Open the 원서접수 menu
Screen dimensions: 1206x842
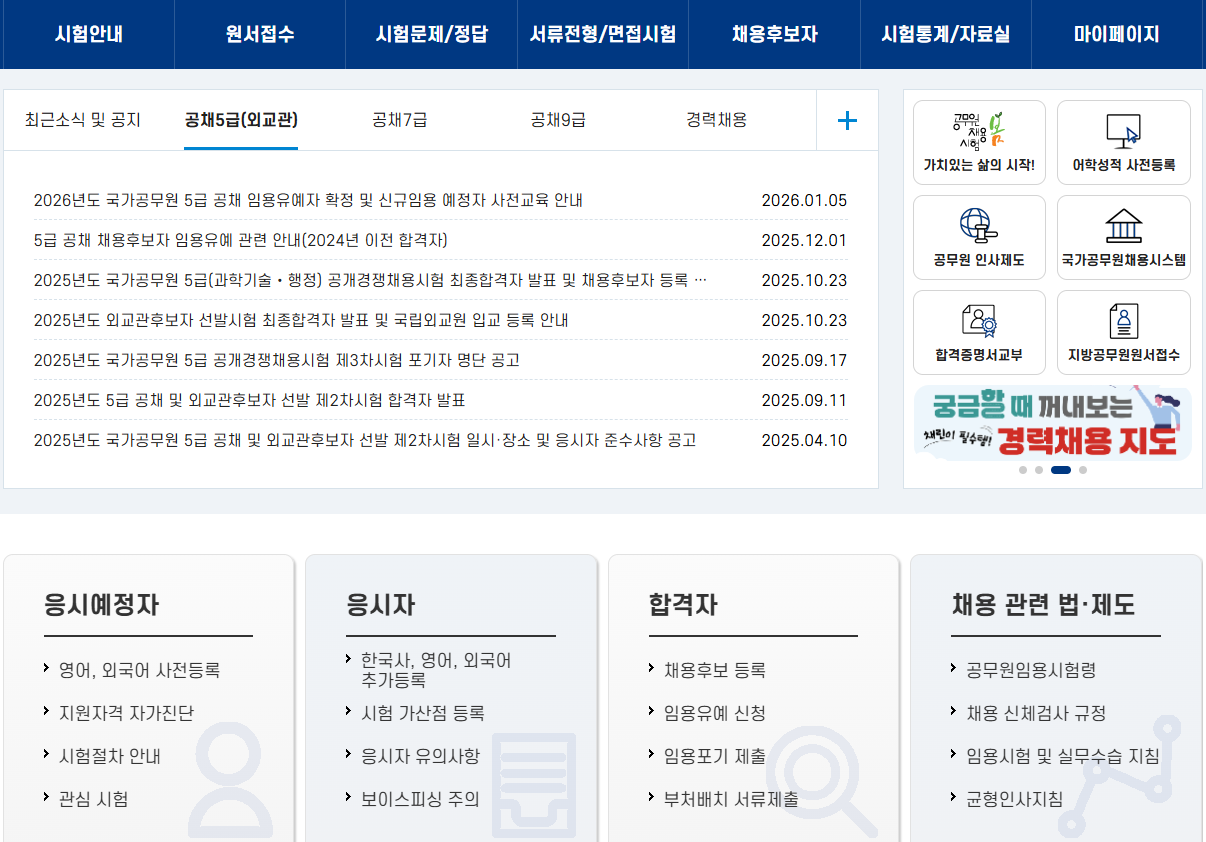tap(259, 33)
